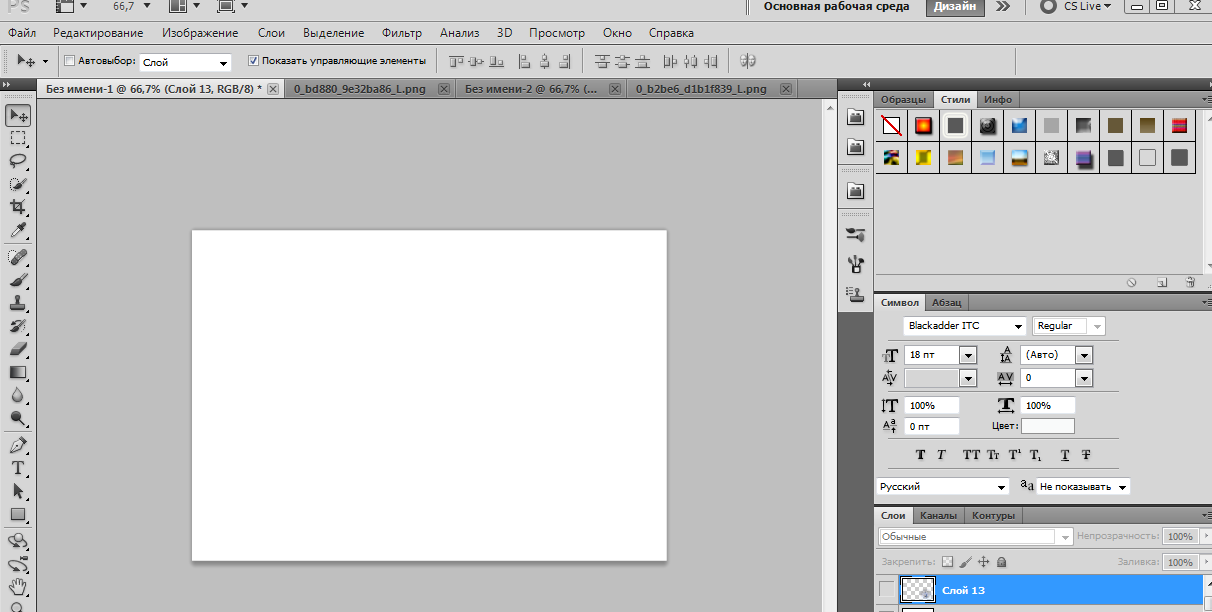Toggle All Caps (TT) text style
This screenshot has width=1212, height=612.
click(x=971, y=454)
